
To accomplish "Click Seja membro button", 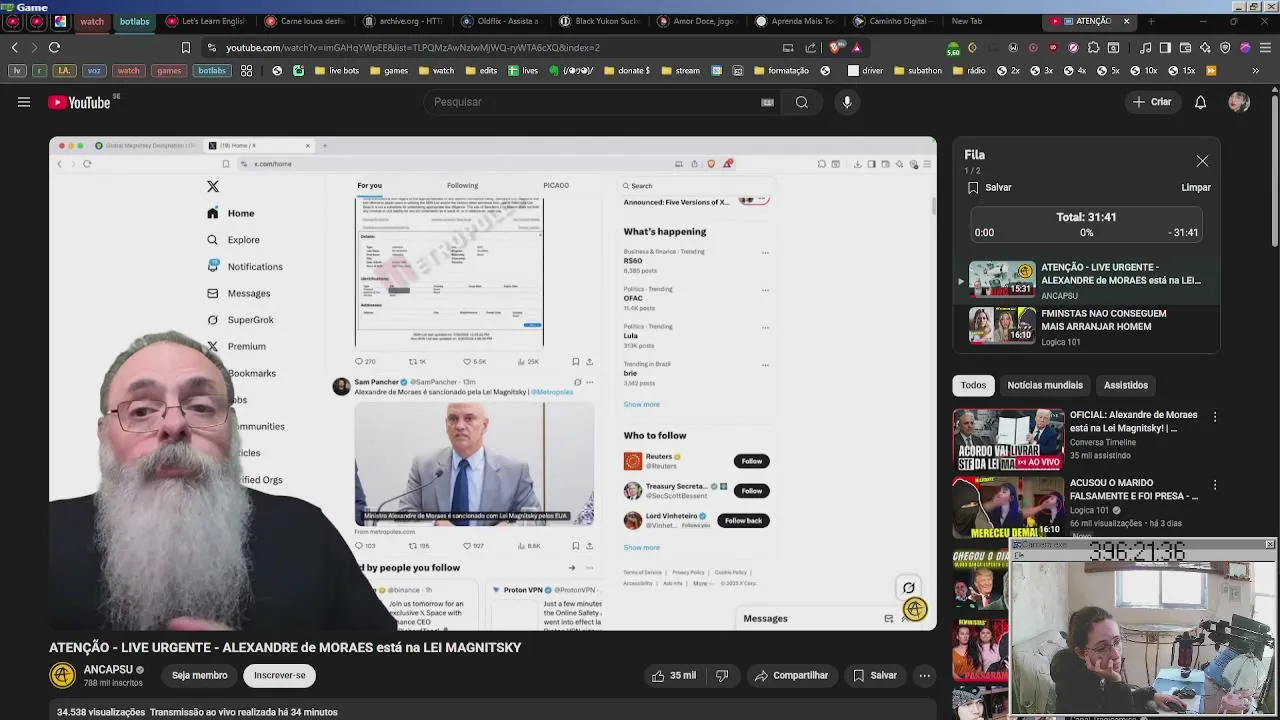I will [200, 675].
